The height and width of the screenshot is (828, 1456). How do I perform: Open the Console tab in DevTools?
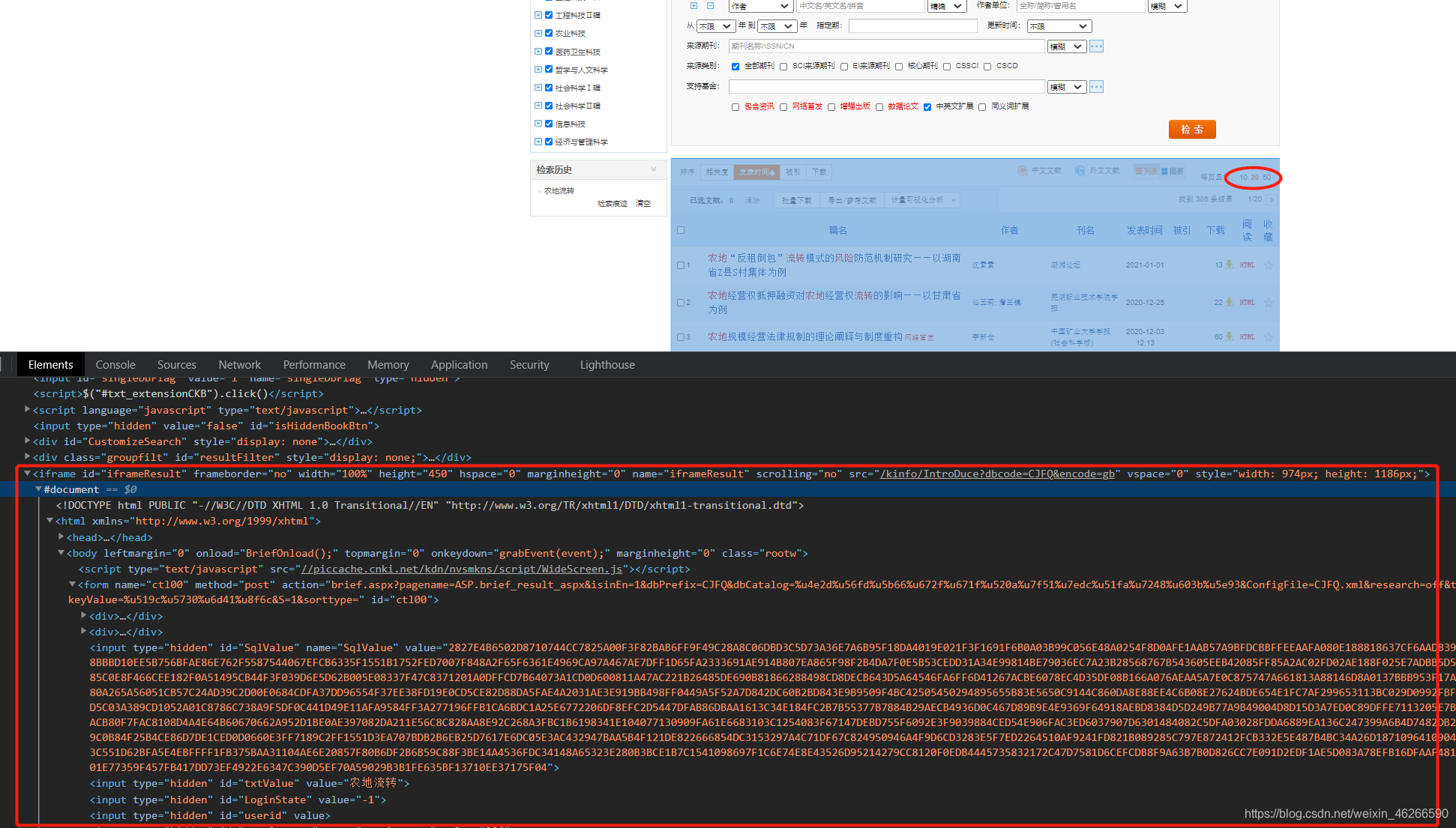(x=115, y=365)
